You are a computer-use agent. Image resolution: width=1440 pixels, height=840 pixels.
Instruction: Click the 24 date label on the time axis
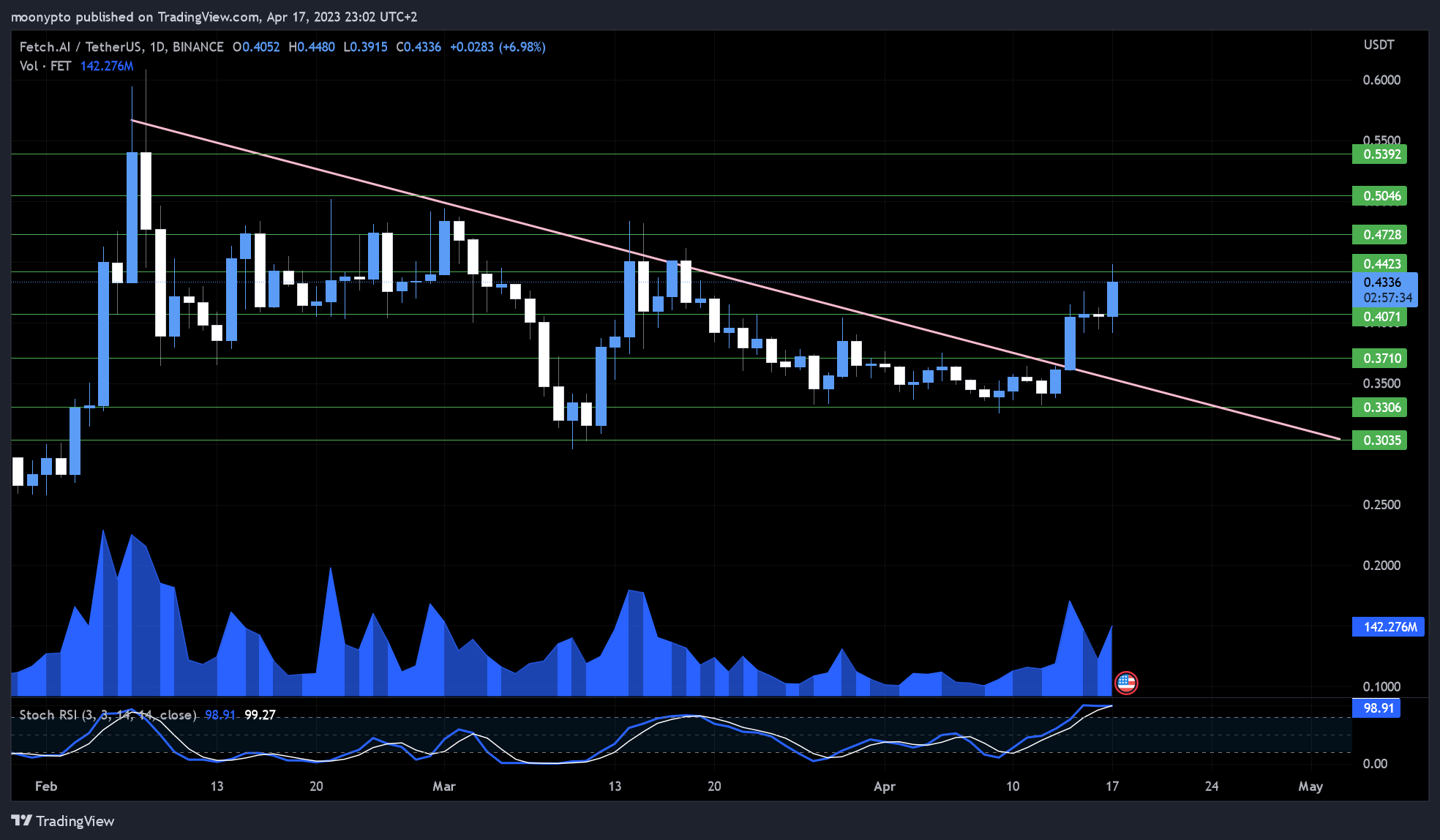(1212, 787)
